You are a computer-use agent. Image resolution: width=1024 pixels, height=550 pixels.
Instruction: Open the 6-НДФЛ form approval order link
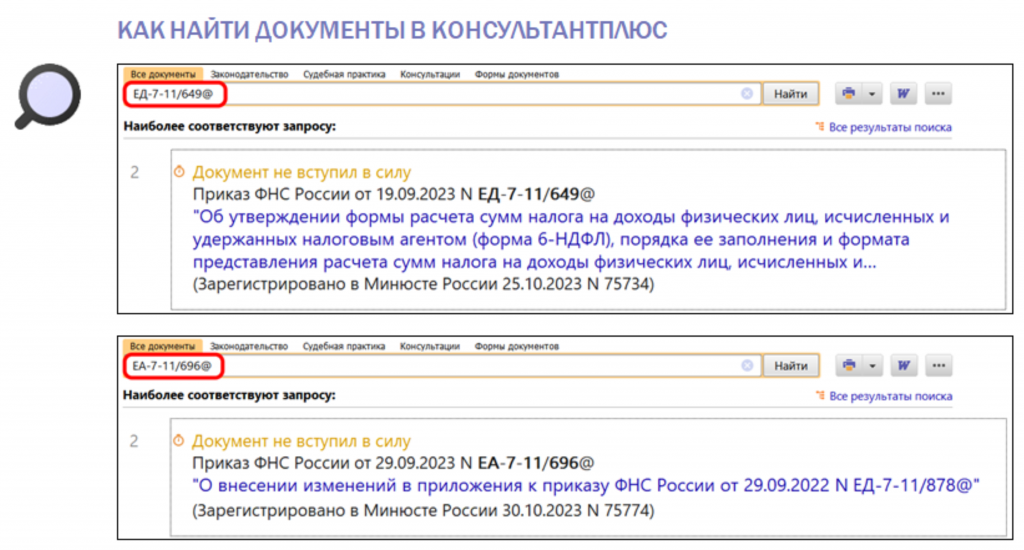[x=571, y=239]
